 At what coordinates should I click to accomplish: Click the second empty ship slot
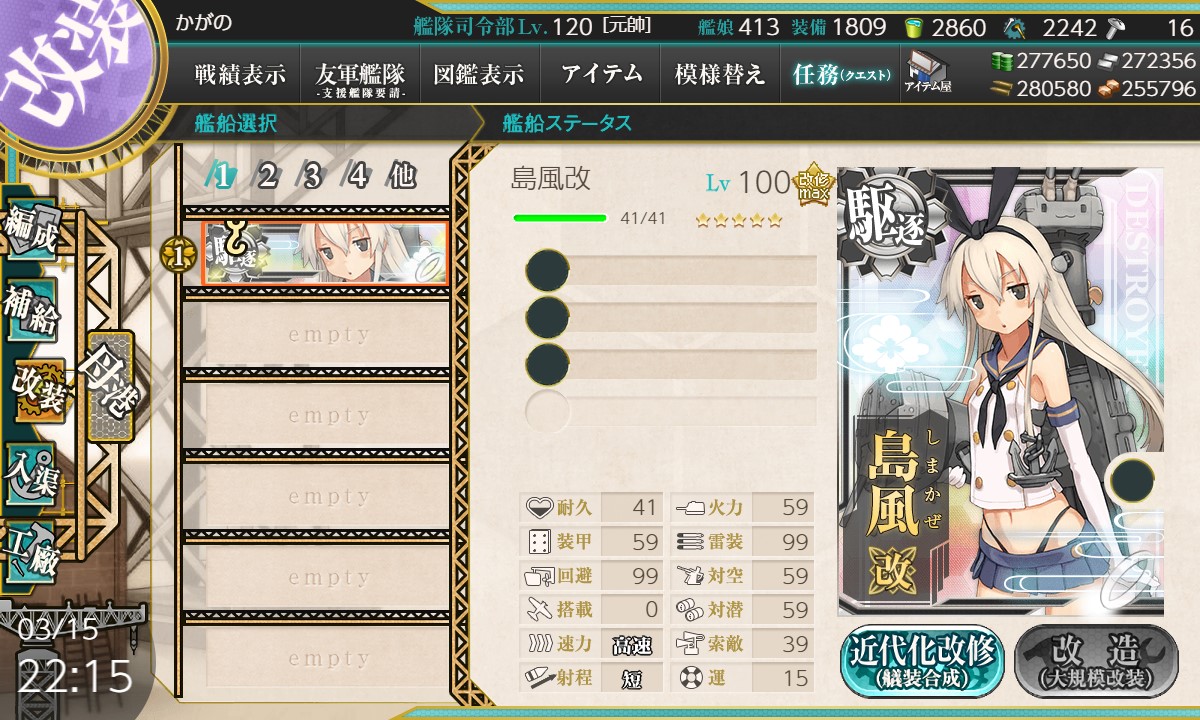(315, 415)
